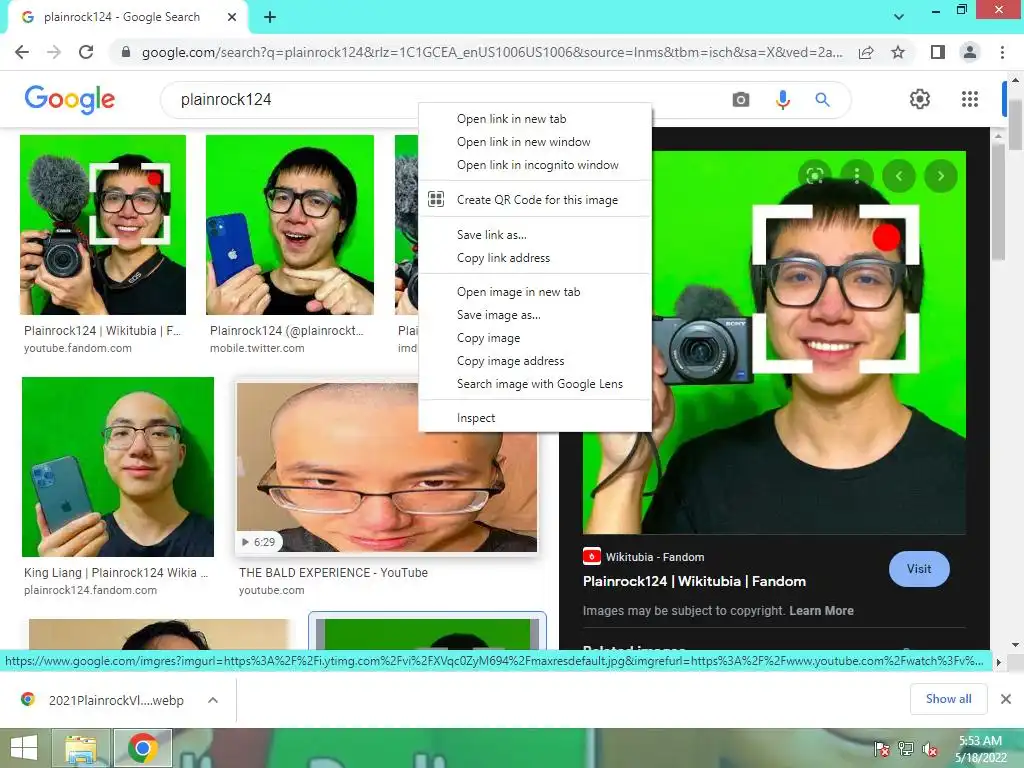Open File Explorer from taskbar

pyautogui.click(x=81, y=748)
